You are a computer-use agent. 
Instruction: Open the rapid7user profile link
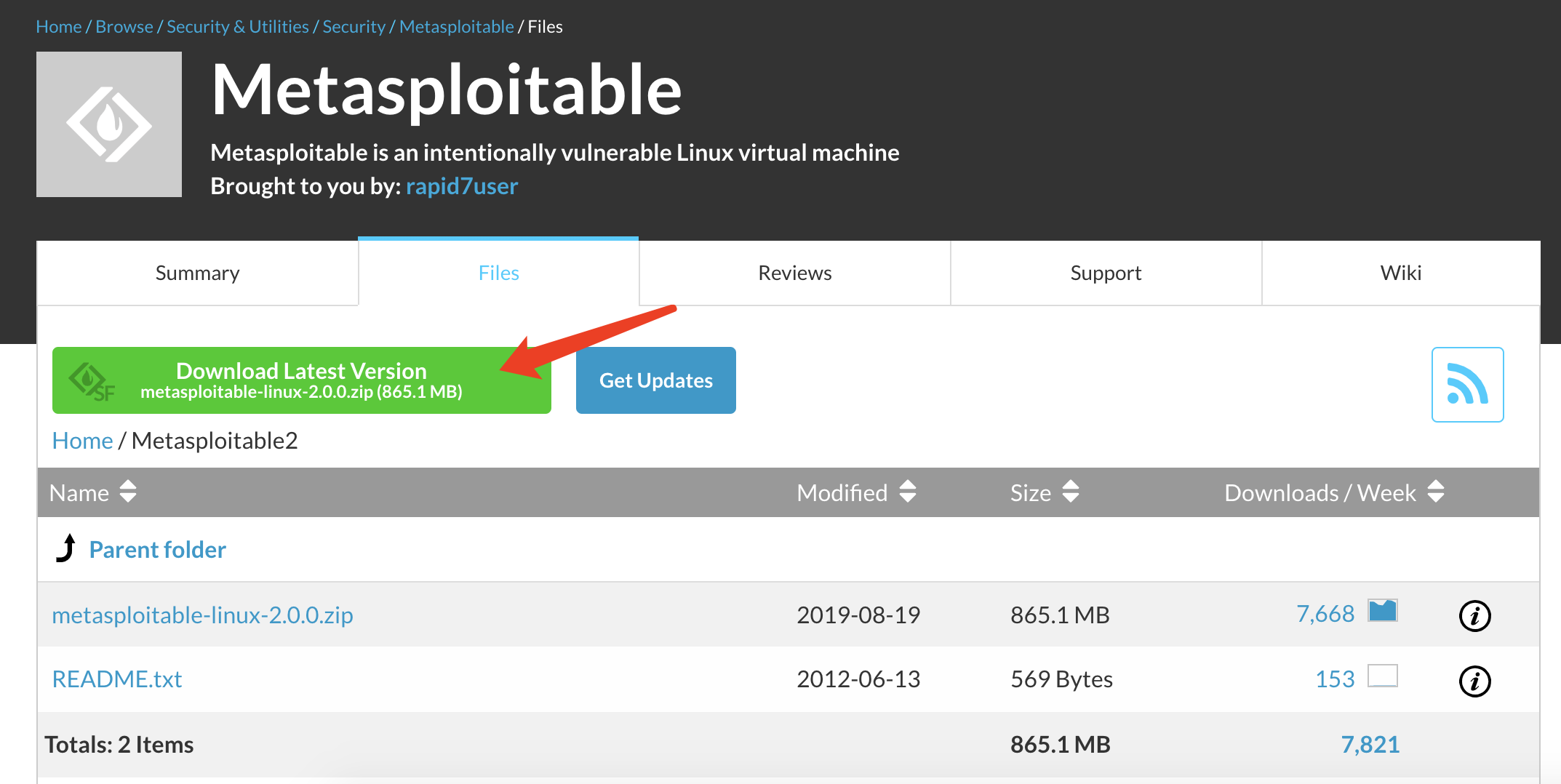tap(462, 186)
